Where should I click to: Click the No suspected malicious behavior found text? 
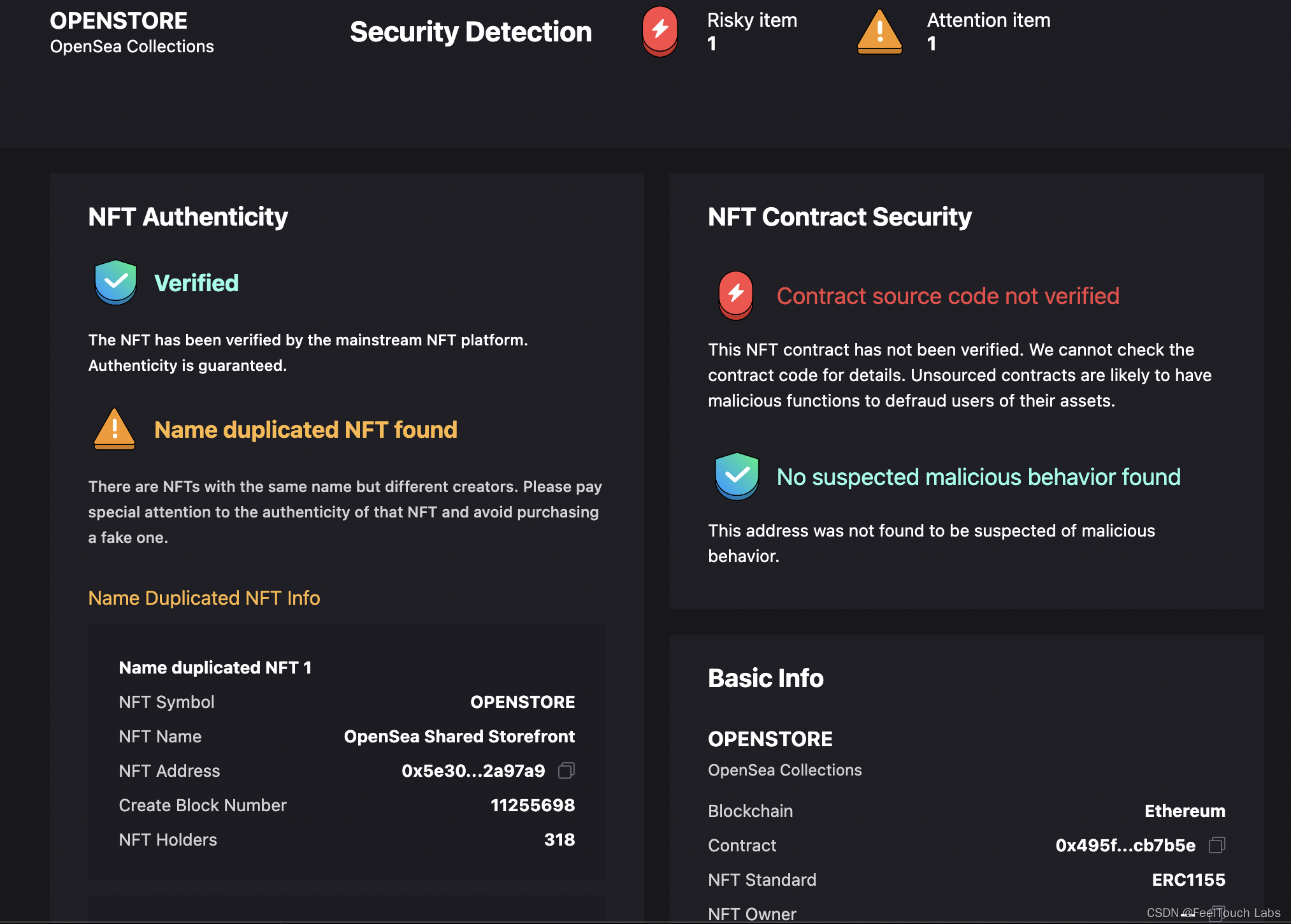[x=978, y=477]
